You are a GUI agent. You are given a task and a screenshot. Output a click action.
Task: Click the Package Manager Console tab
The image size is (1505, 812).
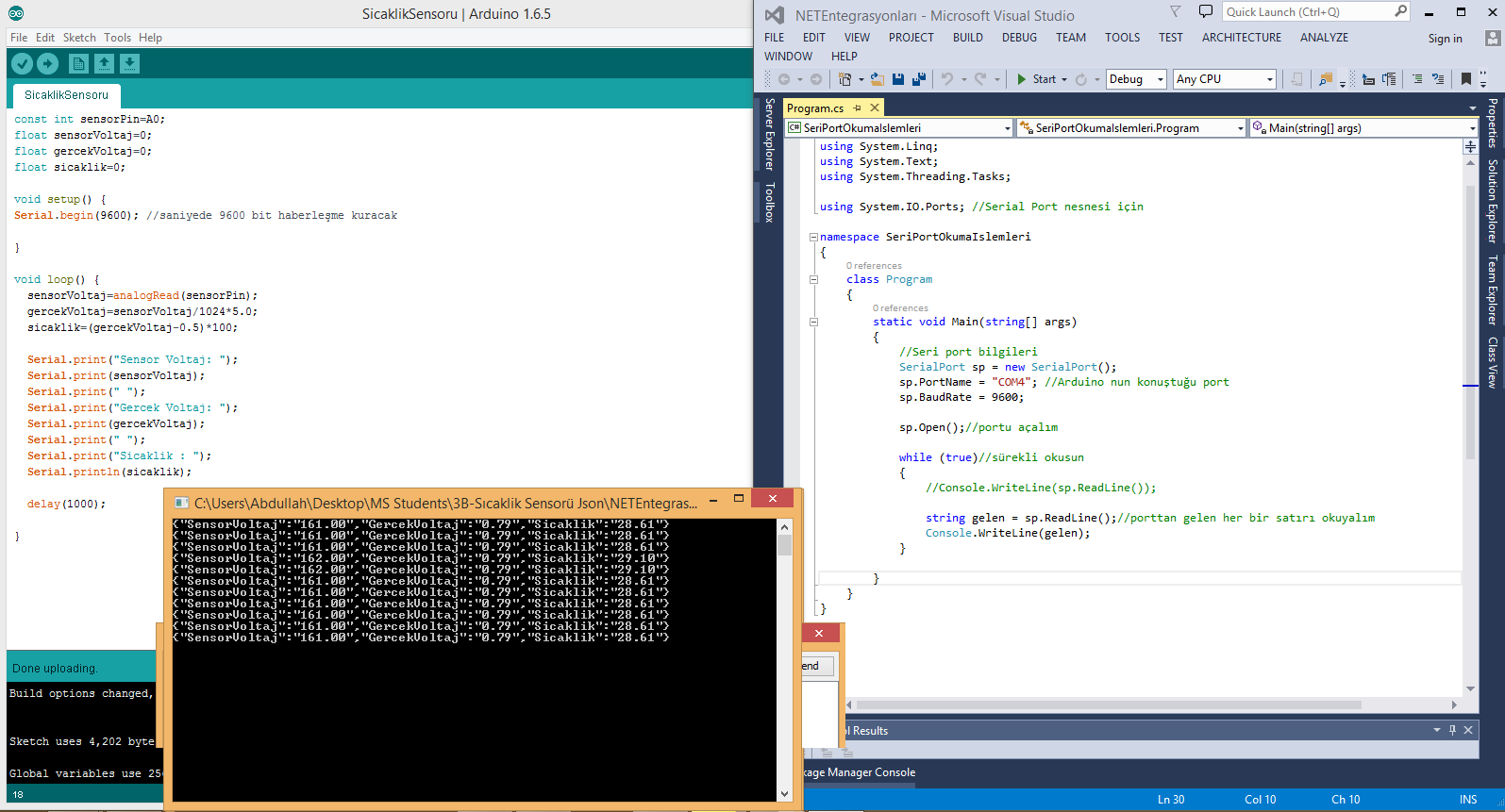coord(859,772)
